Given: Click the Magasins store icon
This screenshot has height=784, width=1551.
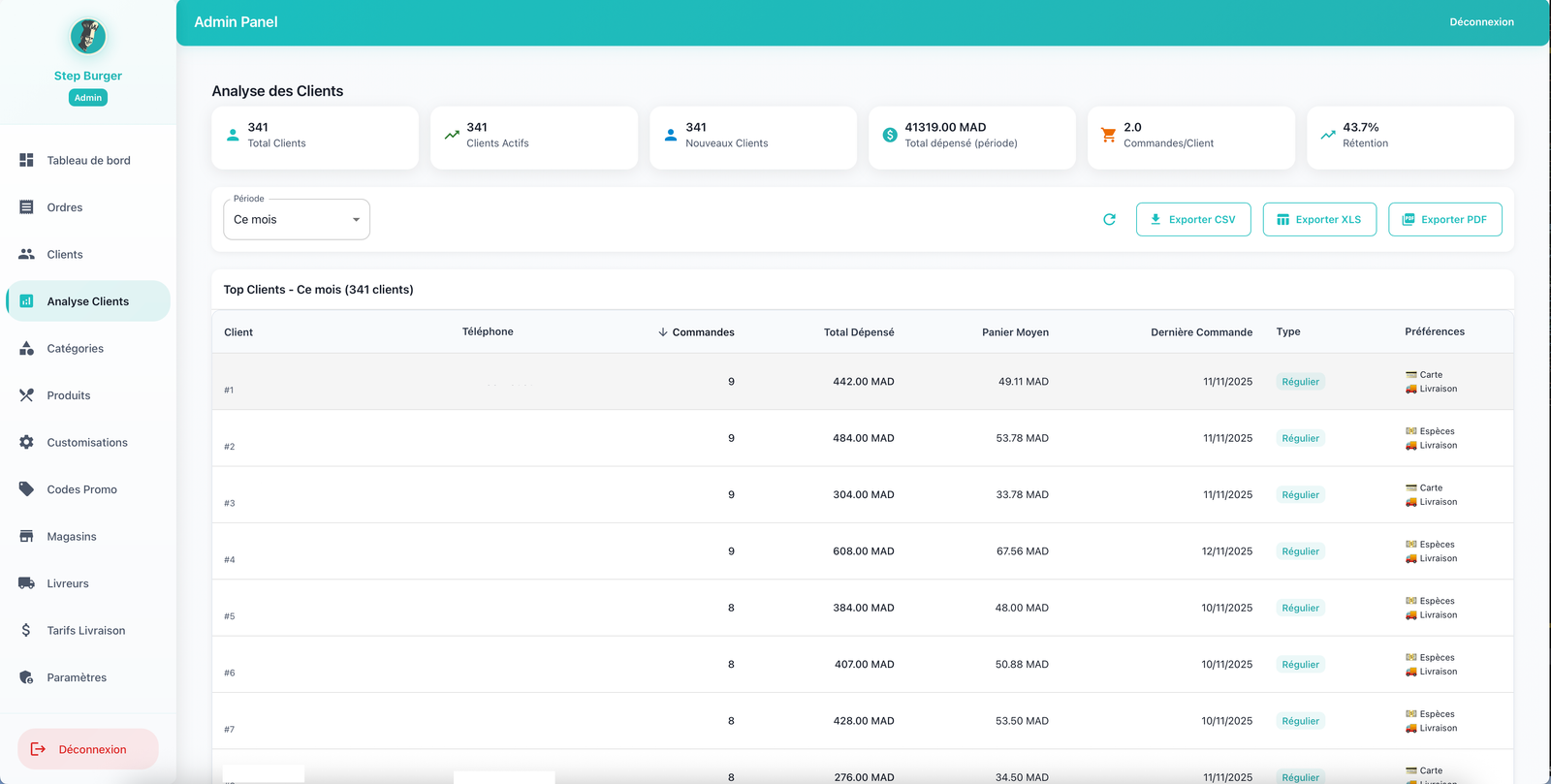Looking at the screenshot, I should click(26, 536).
